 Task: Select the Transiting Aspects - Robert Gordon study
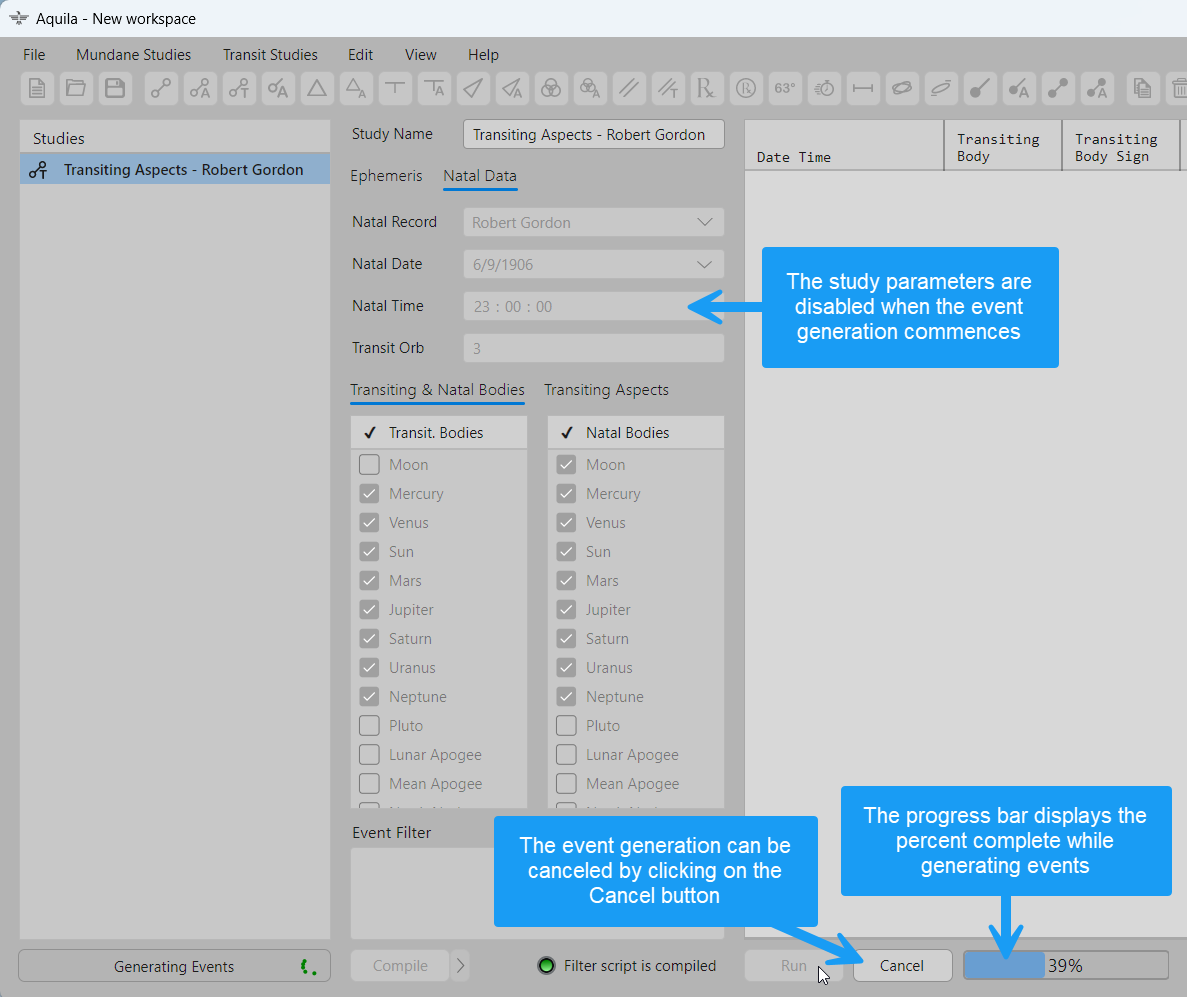(175, 170)
